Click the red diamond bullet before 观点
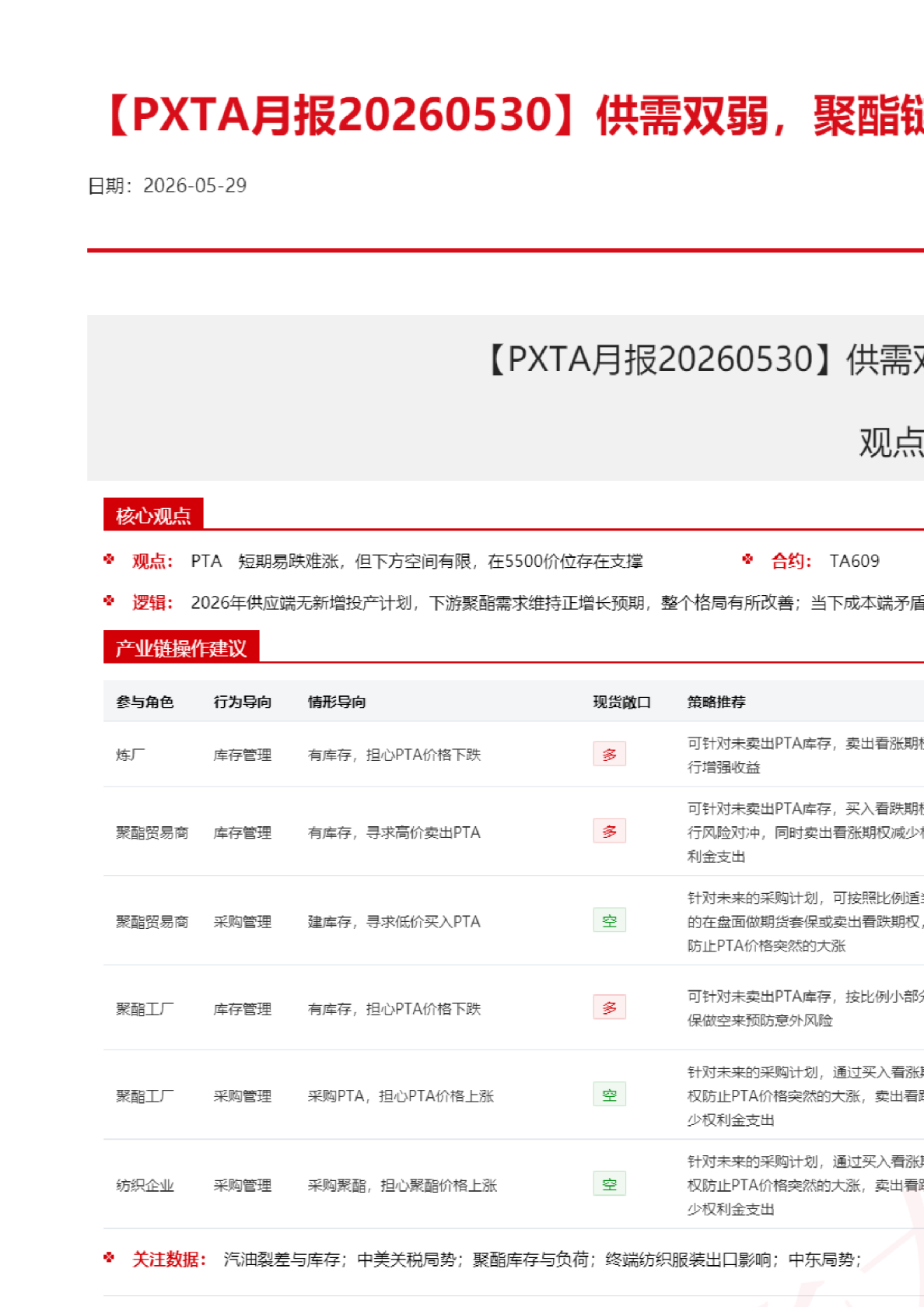Viewport: 924px width, 1307px height. [109, 559]
